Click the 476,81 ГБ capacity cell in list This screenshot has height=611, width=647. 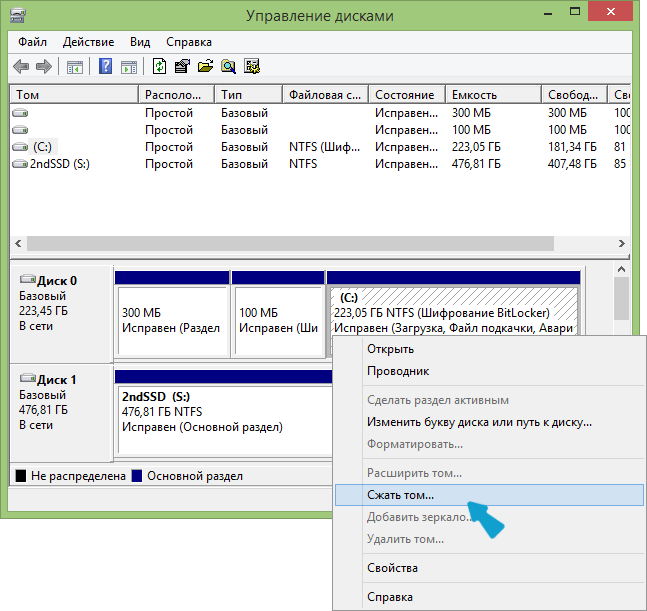(x=476, y=164)
